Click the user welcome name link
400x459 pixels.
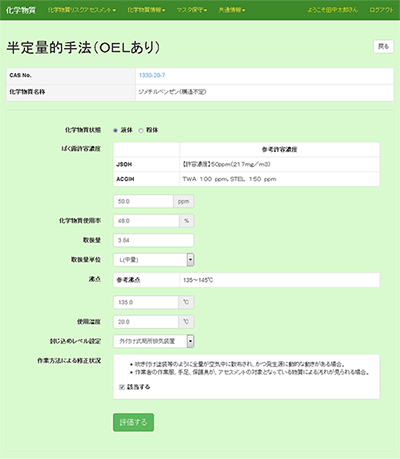(332, 10)
